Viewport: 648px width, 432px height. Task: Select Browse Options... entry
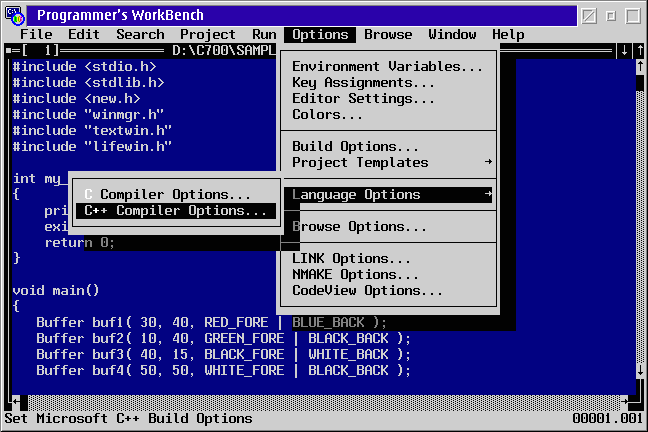(x=388, y=227)
